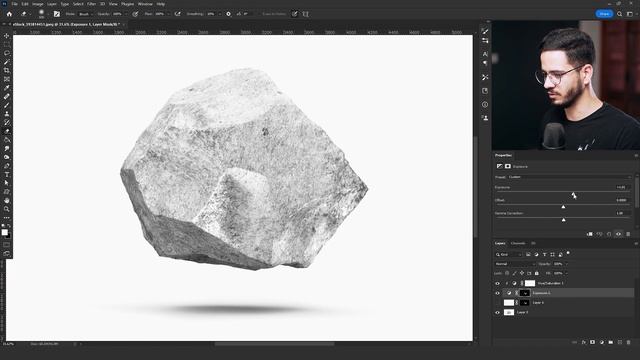Open the Preset dropdown in Properties

(569, 177)
